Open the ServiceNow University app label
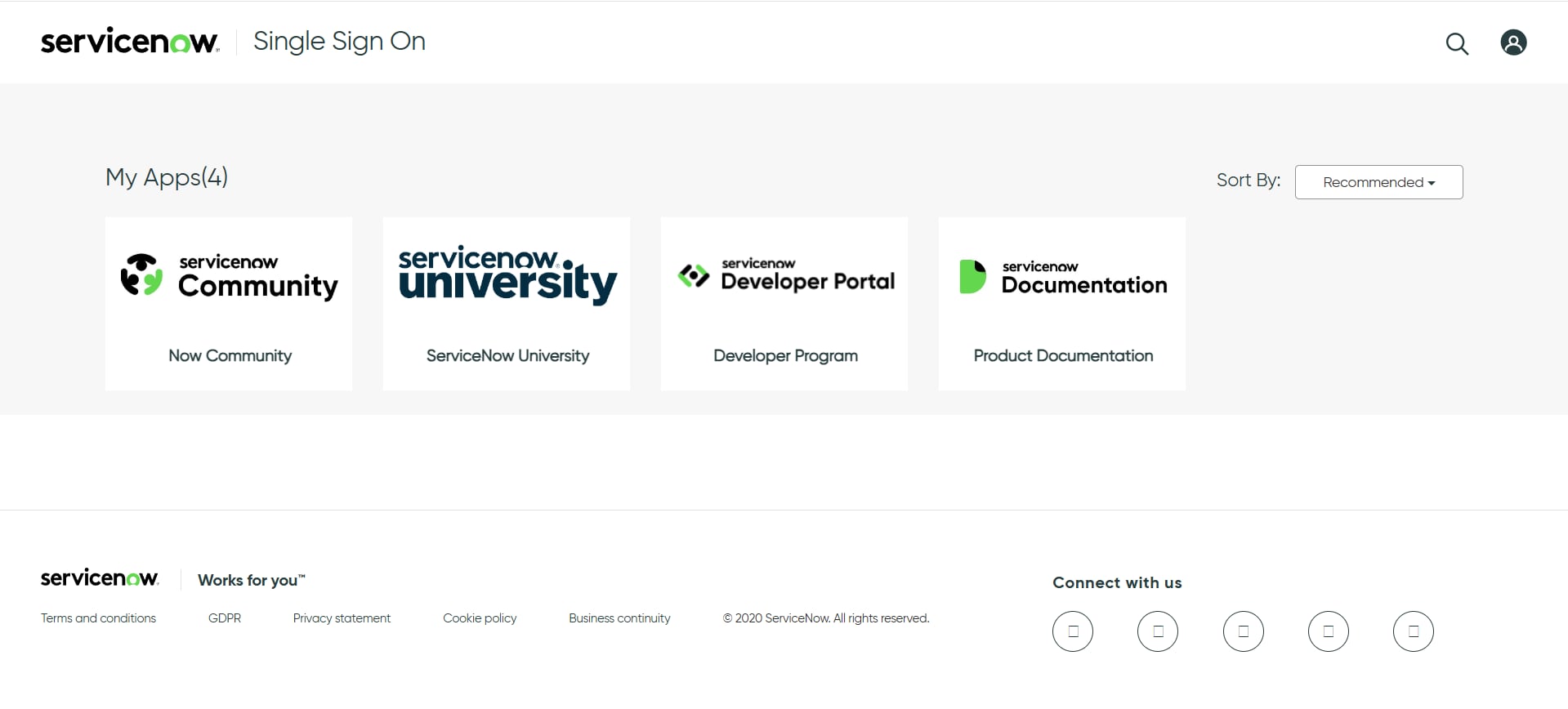 click(x=507, y=356)
